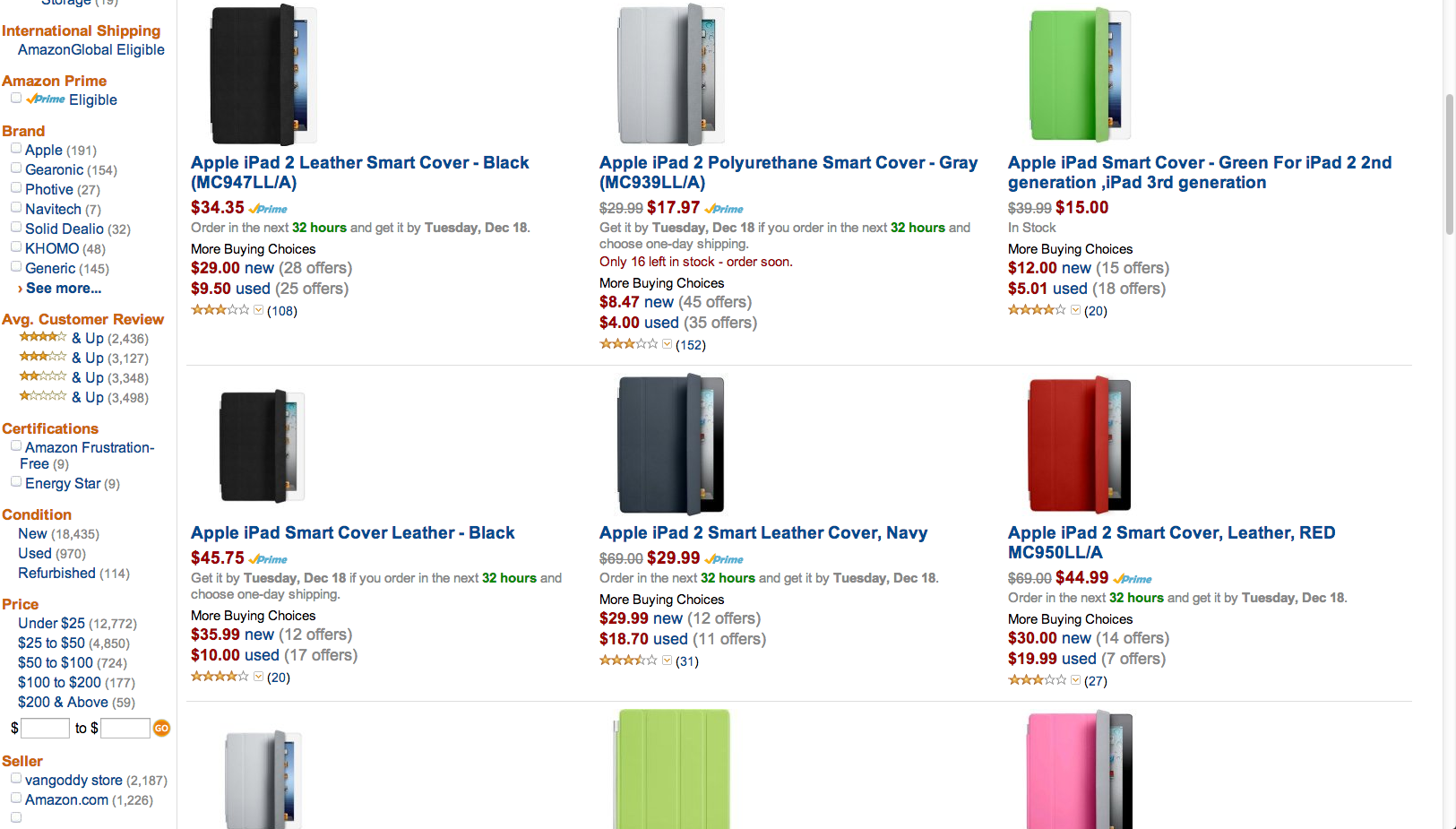Viewport: 1456px width, 829px height.
Task: Expand brands with See more link
Action: coord(63,289)
